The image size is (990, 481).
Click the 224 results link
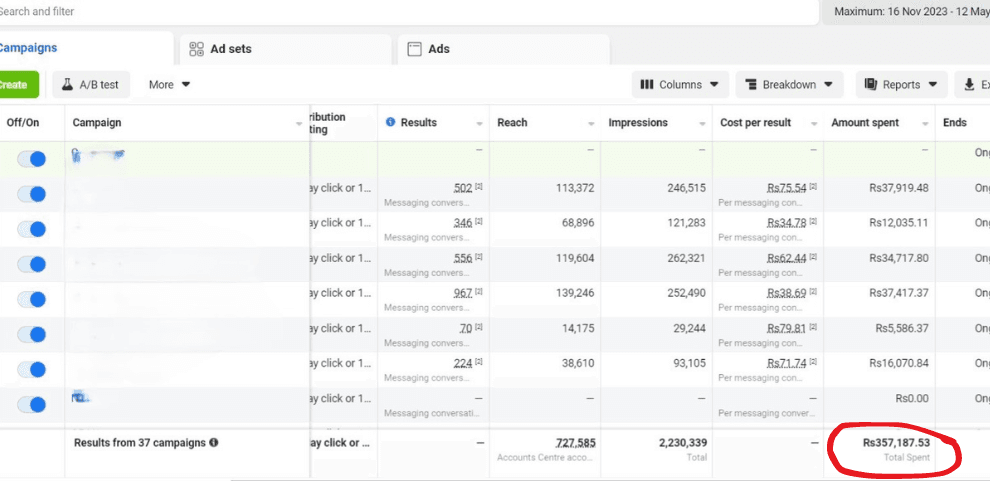pyautogui.click(x=463, y=363)
